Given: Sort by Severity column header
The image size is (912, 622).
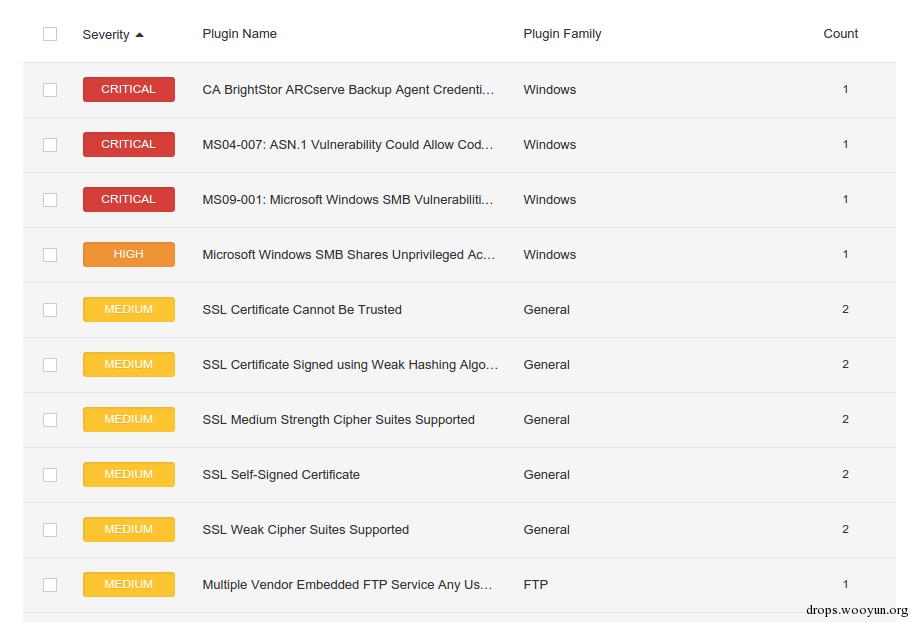Looking at the screenshot, I should tap(106, 35).
